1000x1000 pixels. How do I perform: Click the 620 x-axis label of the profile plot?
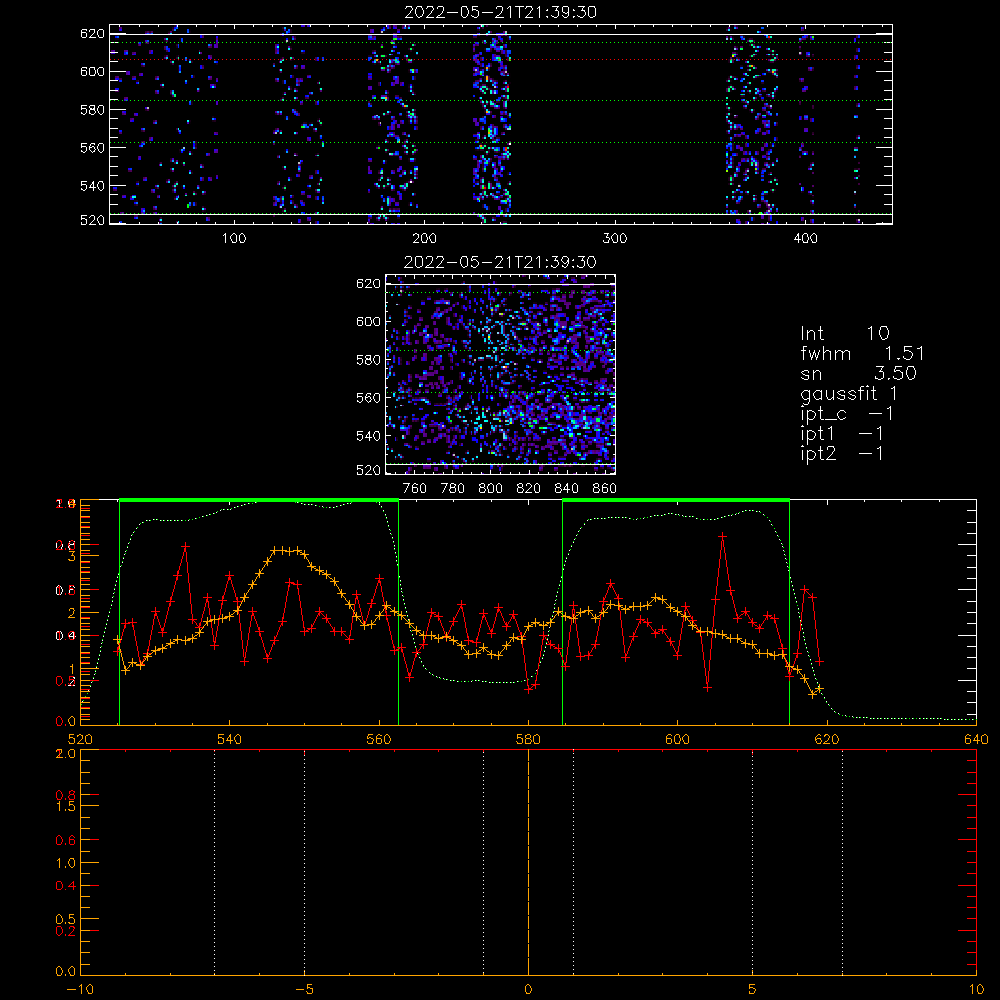pos(827,740)
